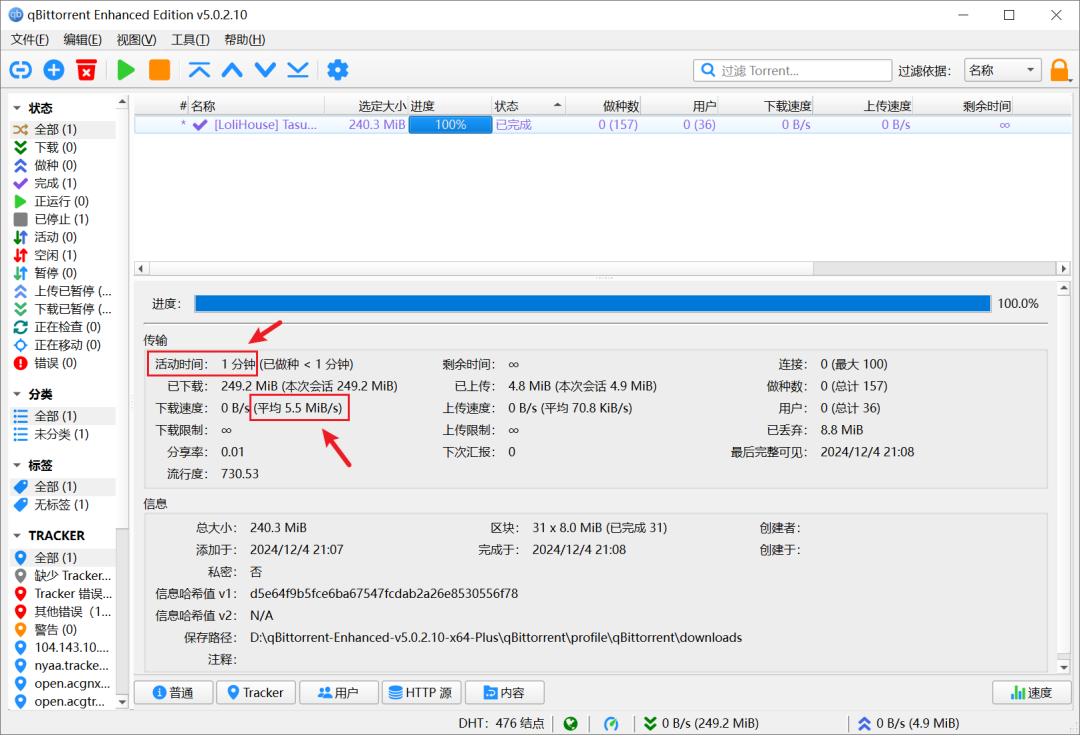Click the sidebar scroll down arrow

pos(122,702)
